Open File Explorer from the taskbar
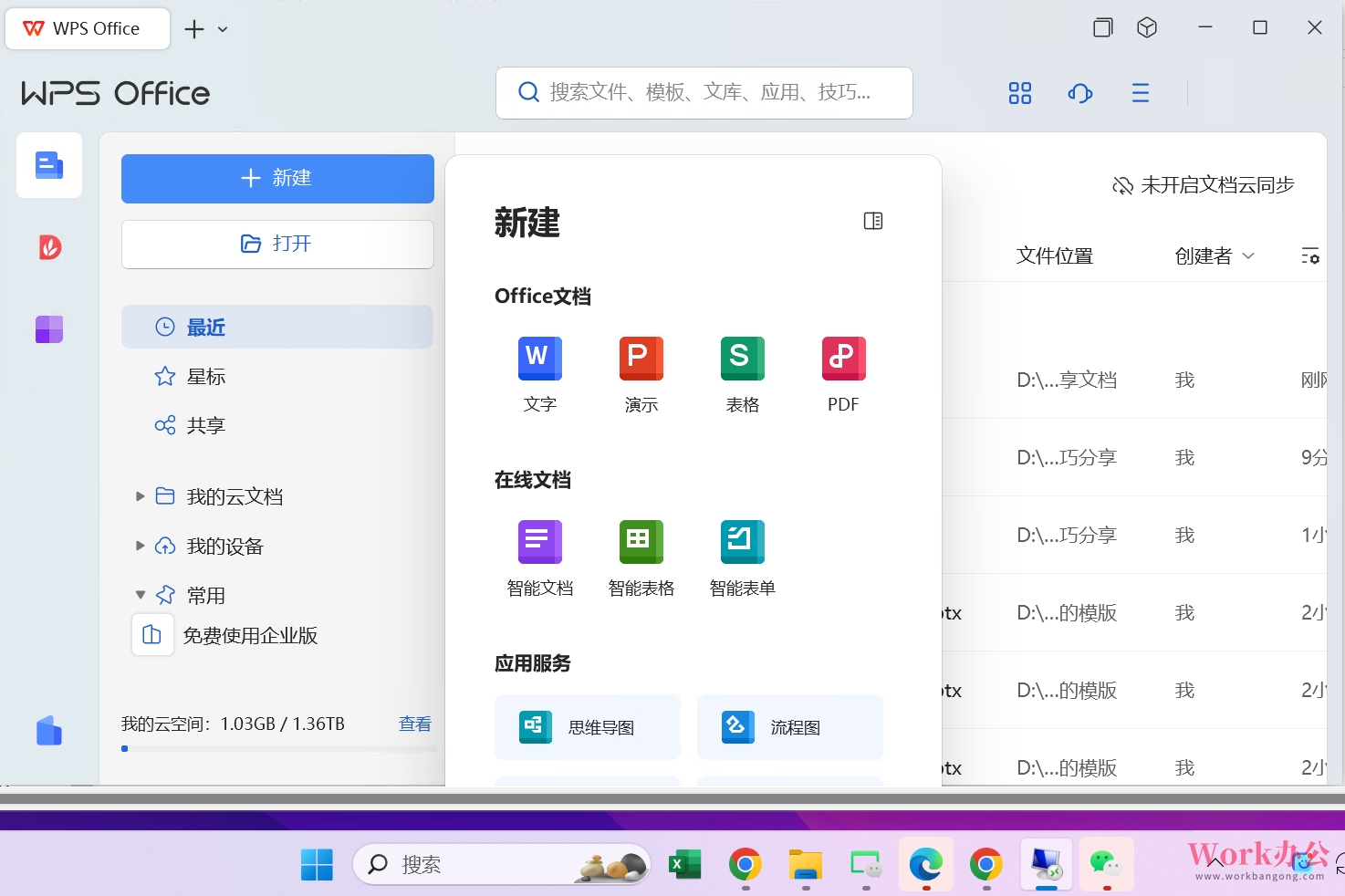 [x=806, y=864]
